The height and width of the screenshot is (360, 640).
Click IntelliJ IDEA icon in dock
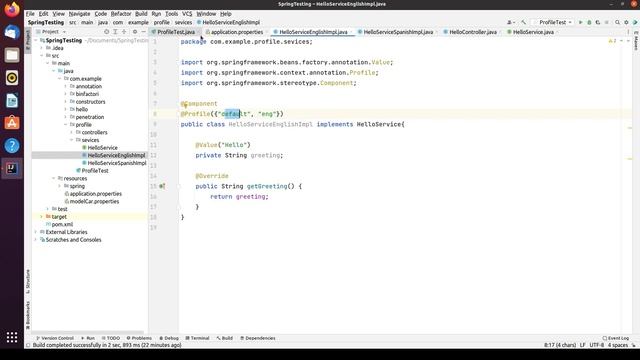coord(12,168)
